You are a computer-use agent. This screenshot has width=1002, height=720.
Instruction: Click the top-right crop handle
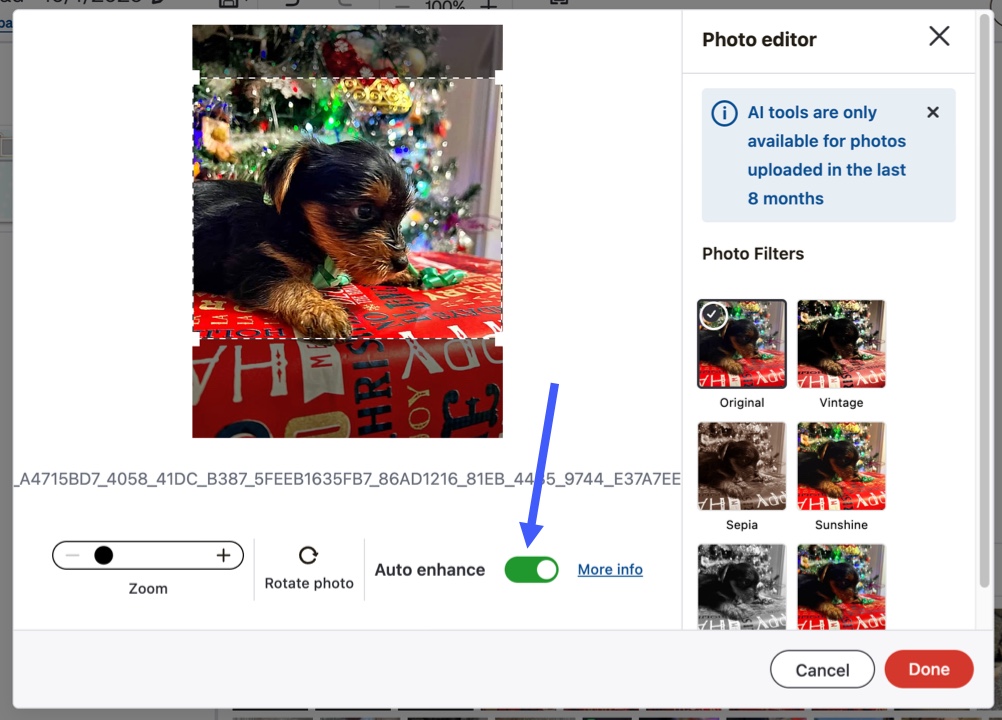click(498, 77)
